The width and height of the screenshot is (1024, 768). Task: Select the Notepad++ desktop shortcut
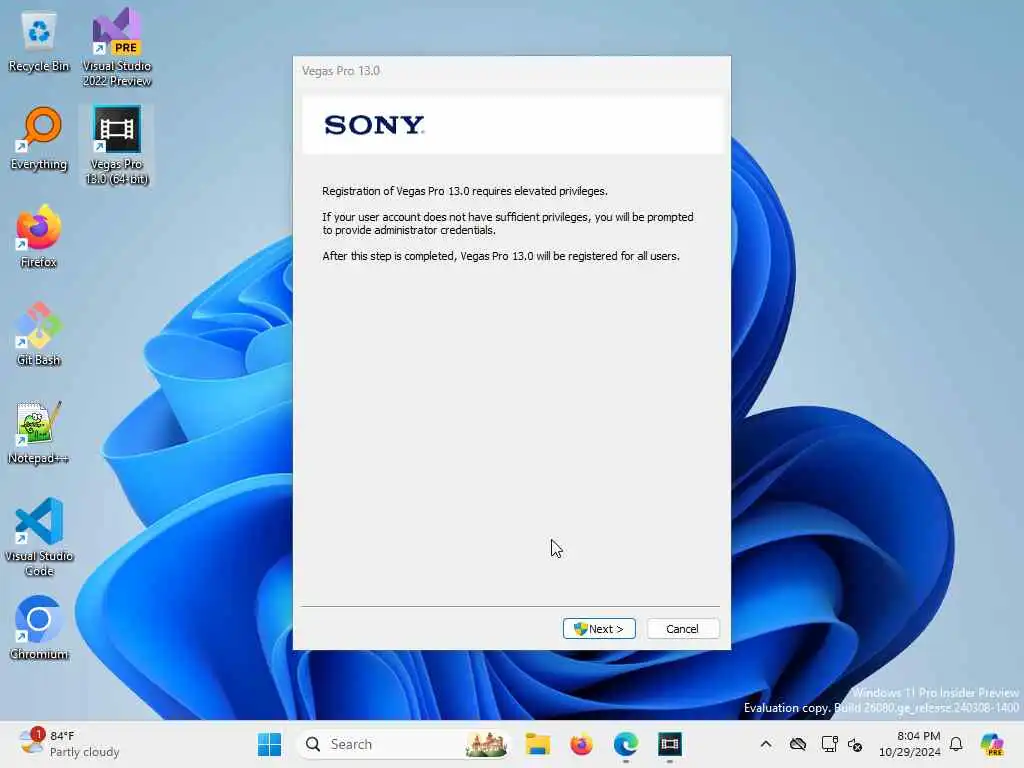39,432
